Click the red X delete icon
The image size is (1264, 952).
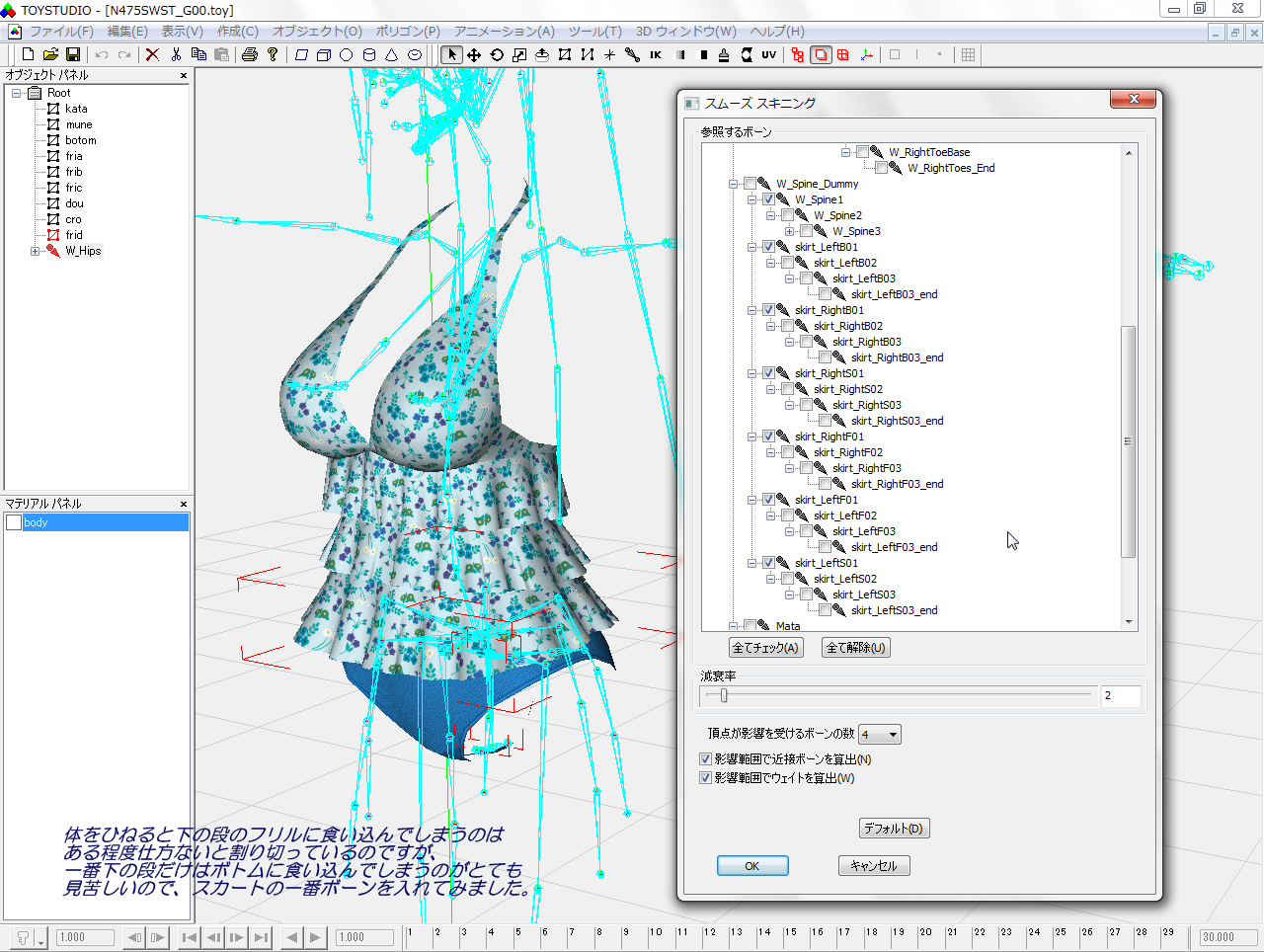[152, 55]
